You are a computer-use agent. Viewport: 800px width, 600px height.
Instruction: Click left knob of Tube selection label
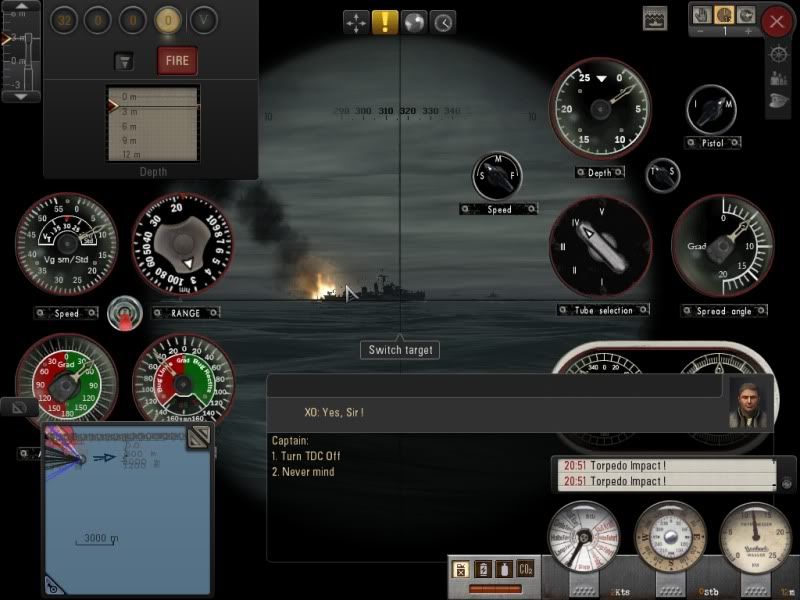563,310
